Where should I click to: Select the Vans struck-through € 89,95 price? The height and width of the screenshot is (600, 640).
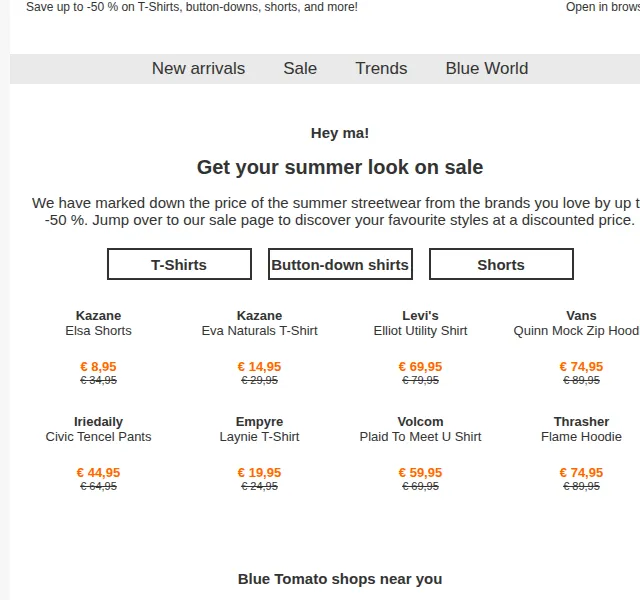pyautogui.click(x=581, y=380)
